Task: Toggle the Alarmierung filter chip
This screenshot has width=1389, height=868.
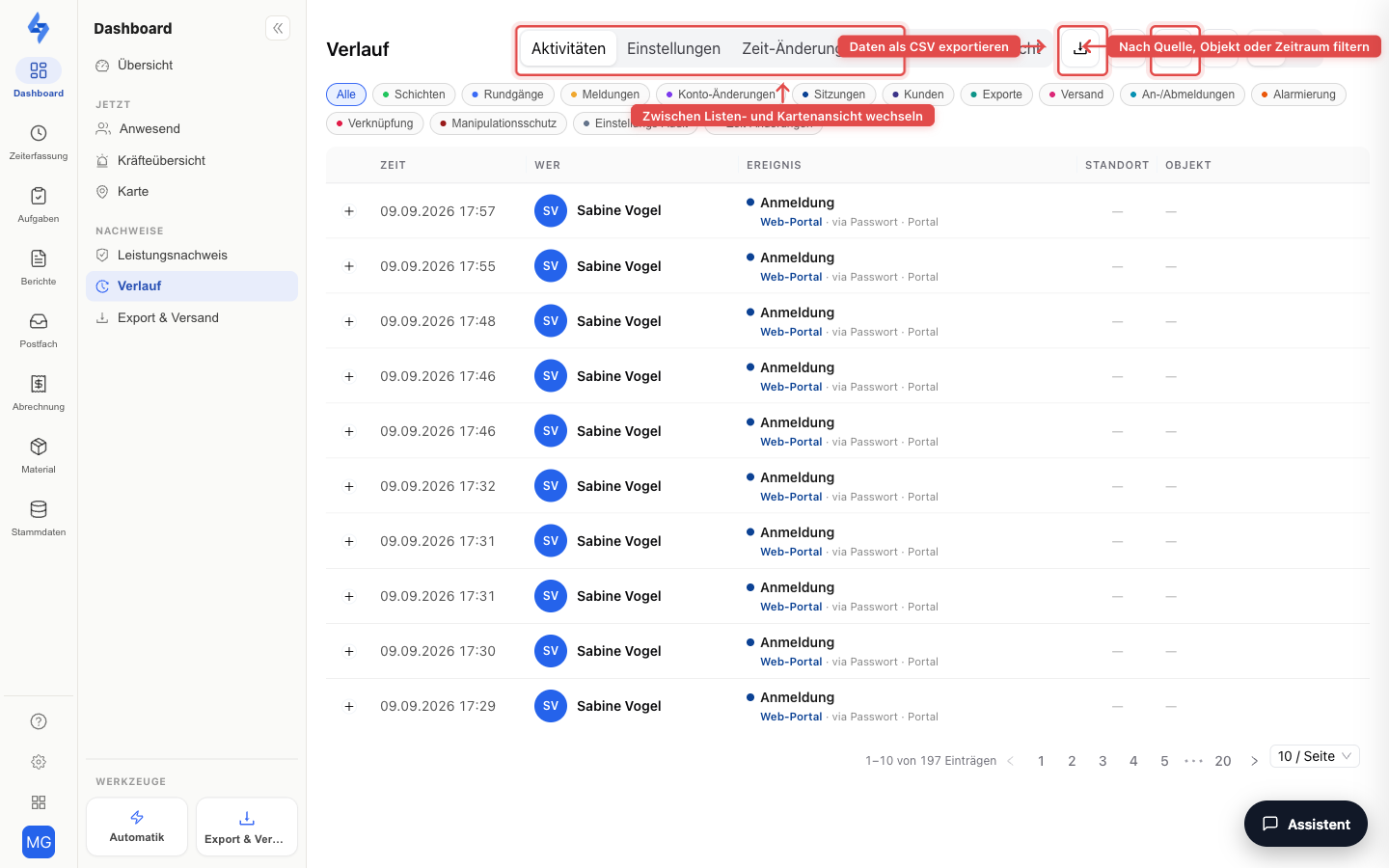Action: (1299, 95)
